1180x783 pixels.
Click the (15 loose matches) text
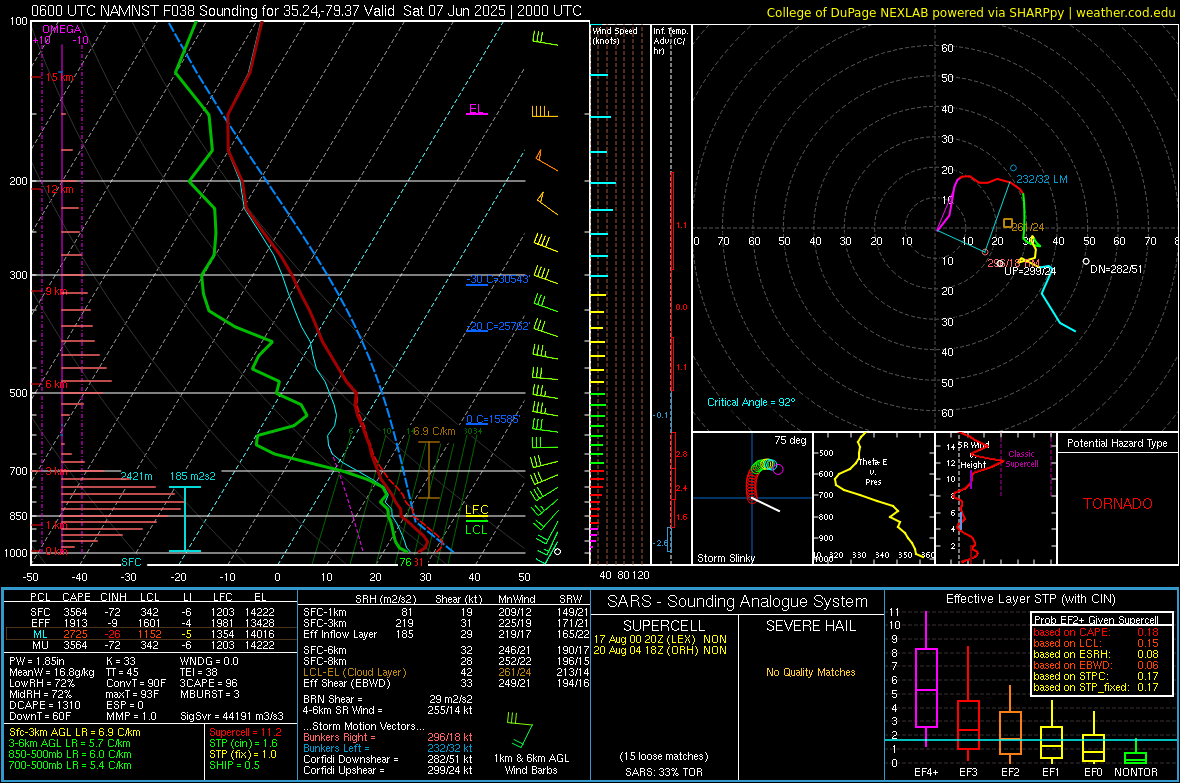(664, 756)
